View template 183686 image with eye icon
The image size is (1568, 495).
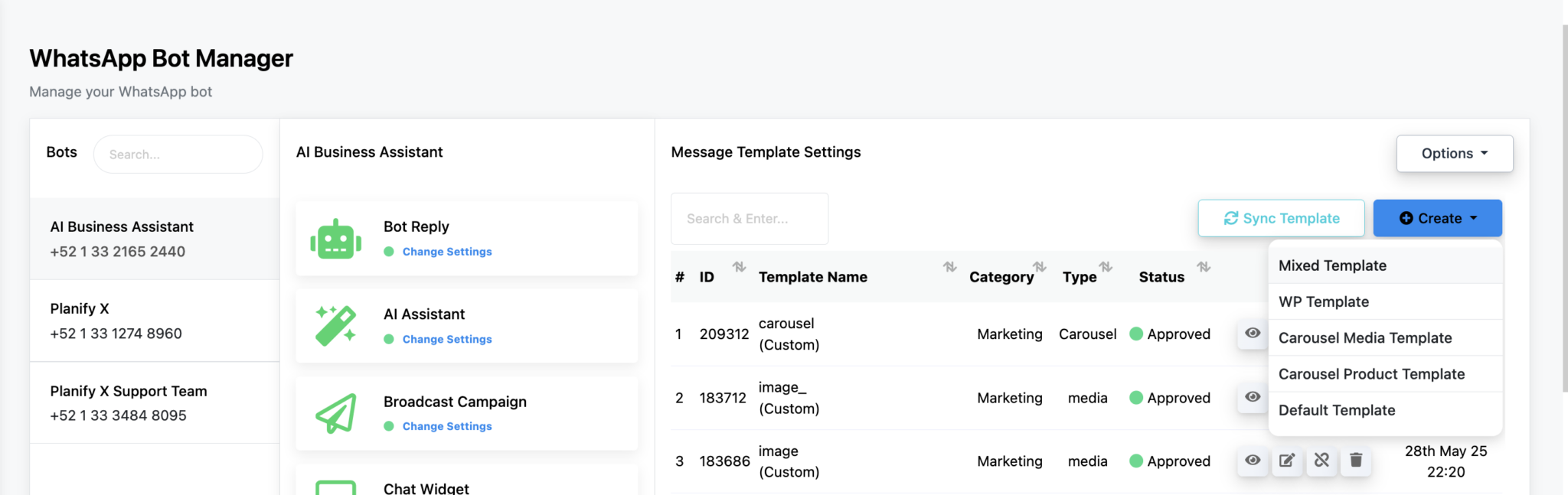[1253, 461]
